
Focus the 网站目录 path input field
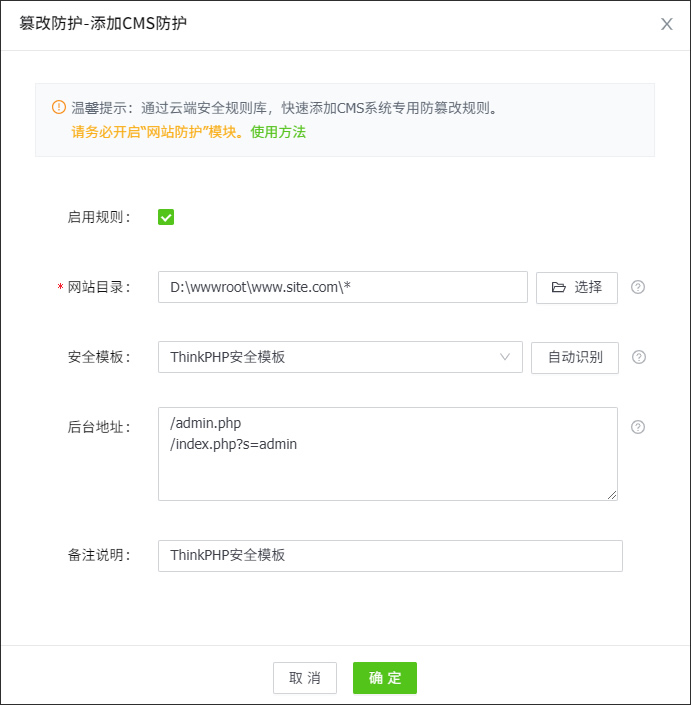[x=342, y=287]
